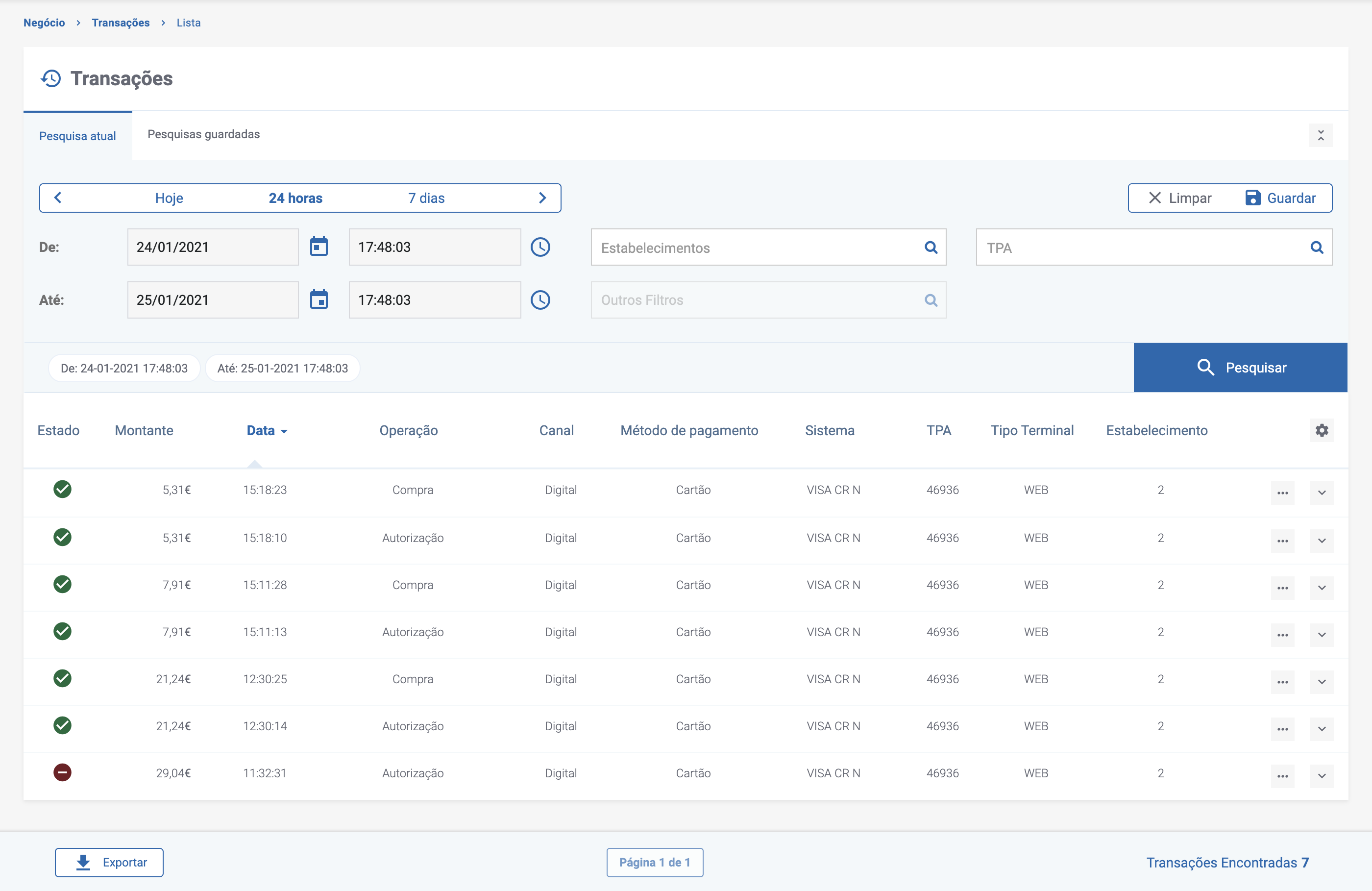Click success status icon of 15:18:10 row
This screenshot has width=1372, height=891.
62,537
